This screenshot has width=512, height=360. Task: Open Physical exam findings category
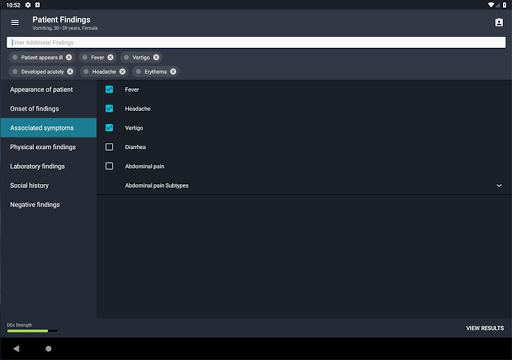pyautogui.click(x=49, y=147)
